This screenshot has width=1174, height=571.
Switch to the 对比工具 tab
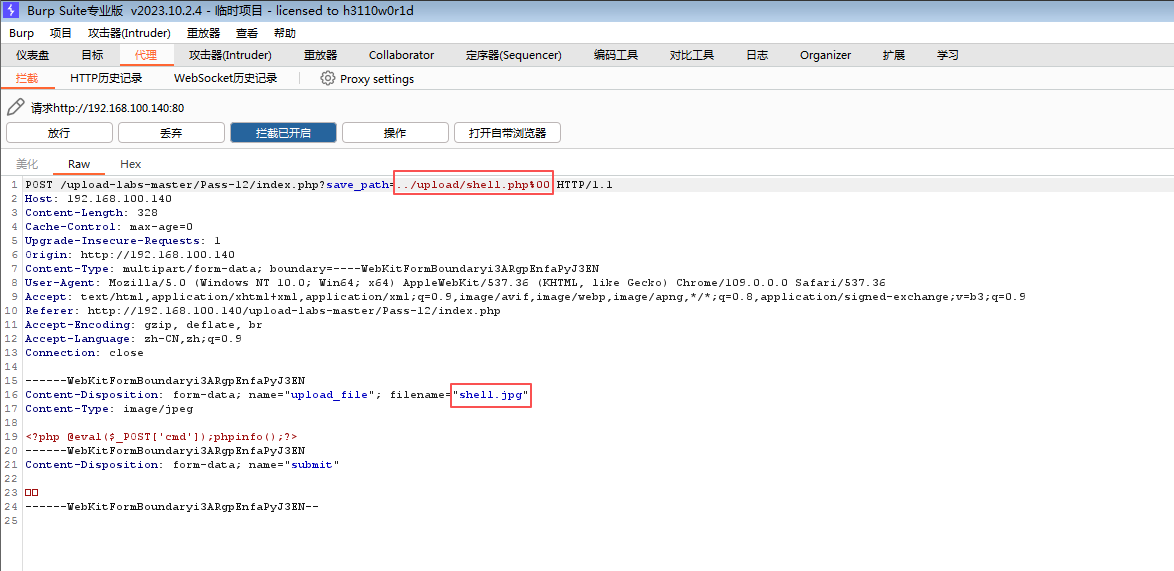(x=692, y=55)
